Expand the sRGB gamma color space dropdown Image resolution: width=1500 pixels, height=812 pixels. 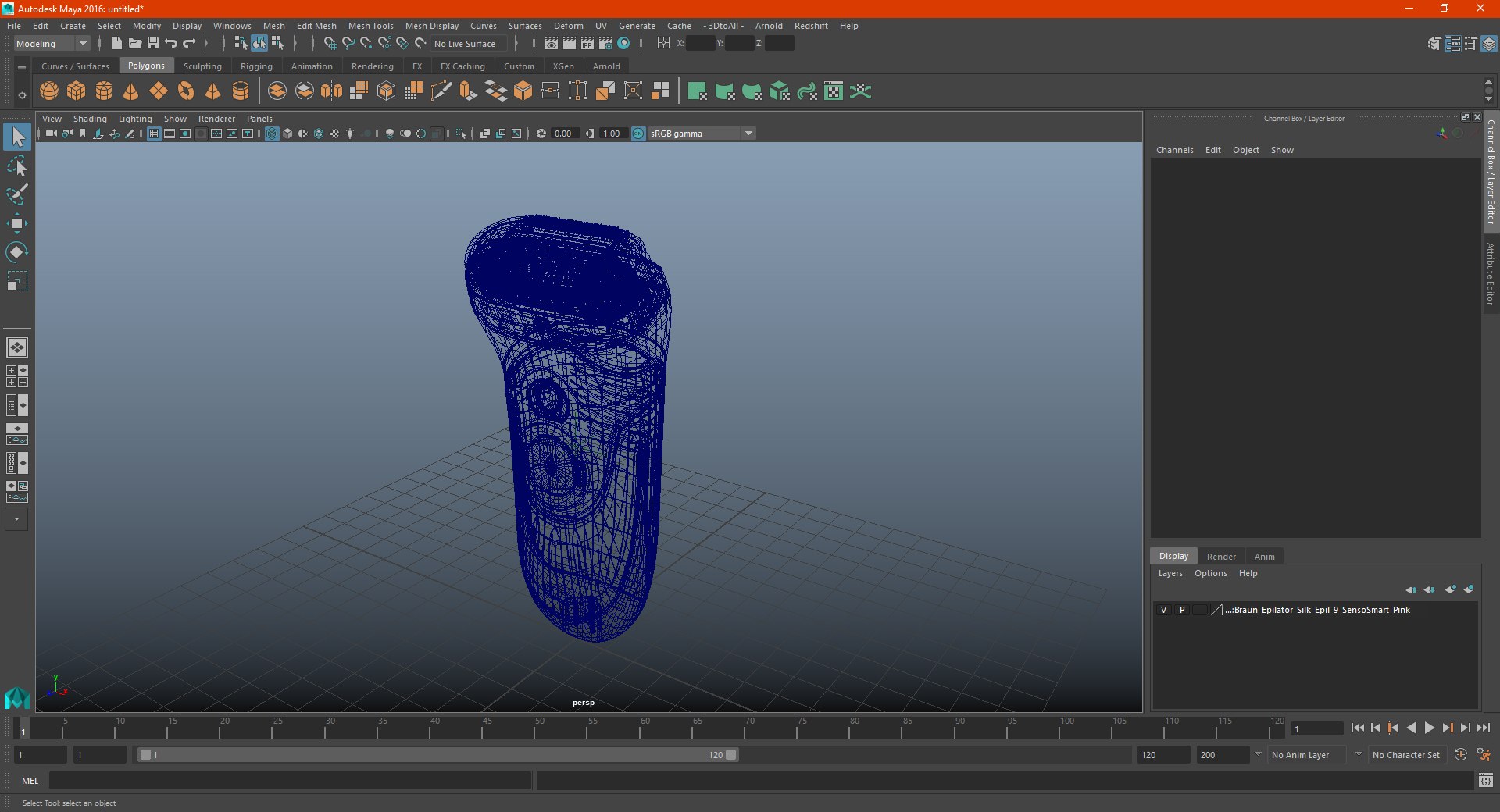(x=702, y=134)
